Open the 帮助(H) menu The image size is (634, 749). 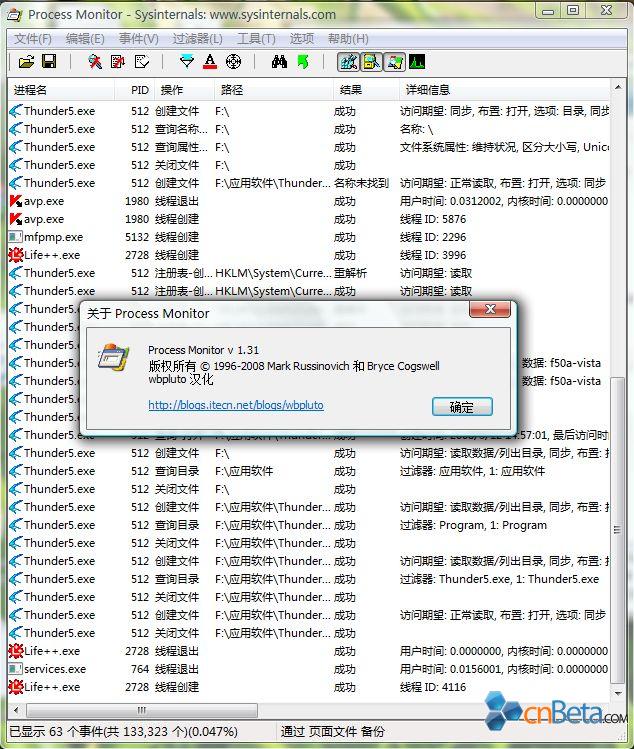(348, 39)
